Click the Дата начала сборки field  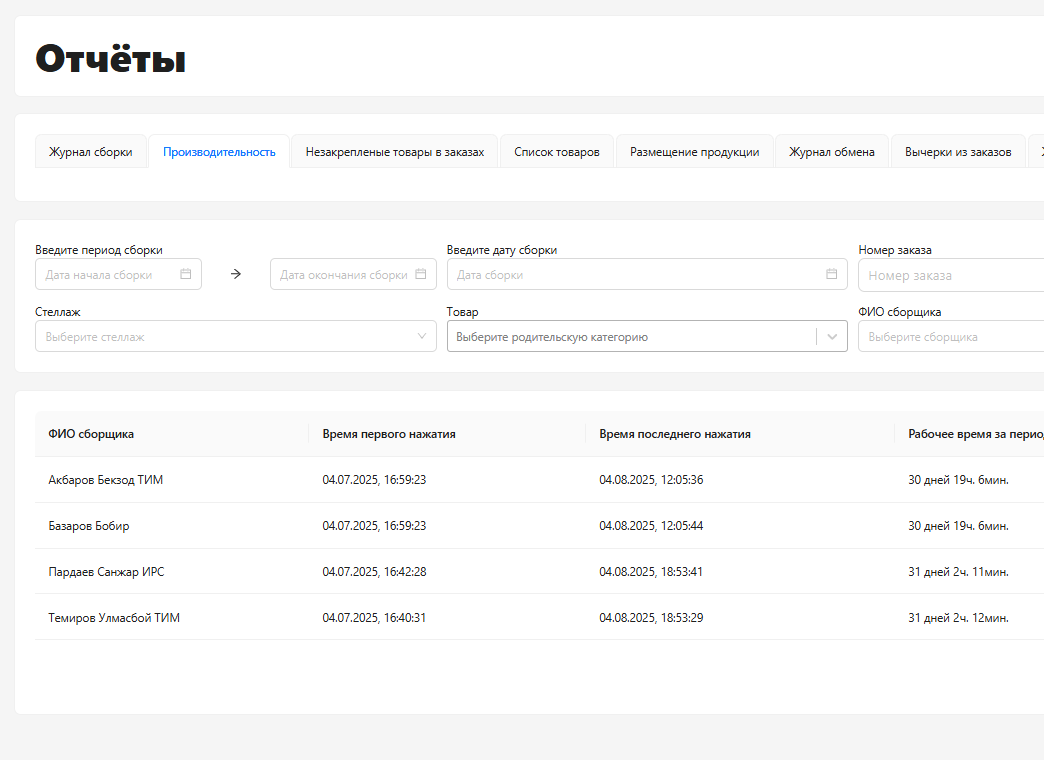click(110, 274)
